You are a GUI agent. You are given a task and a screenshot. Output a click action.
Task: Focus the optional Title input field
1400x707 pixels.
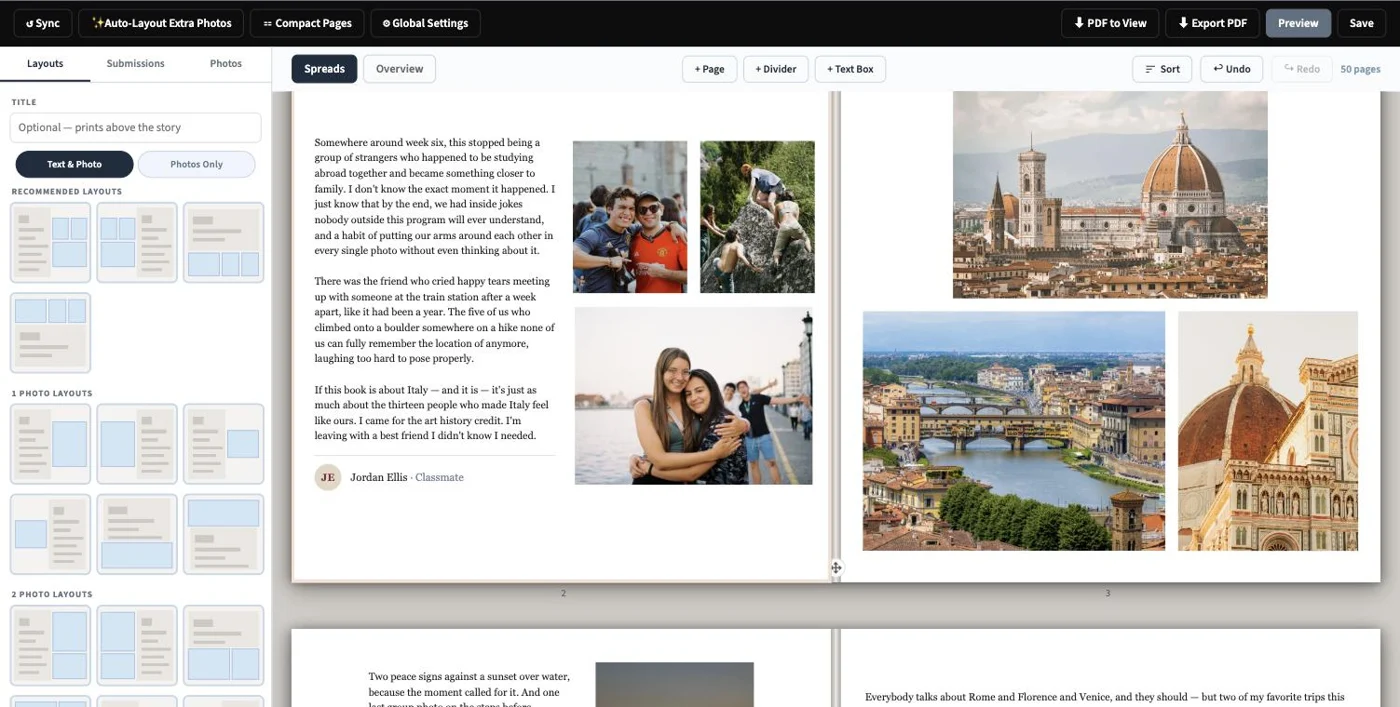pos(135,127)
